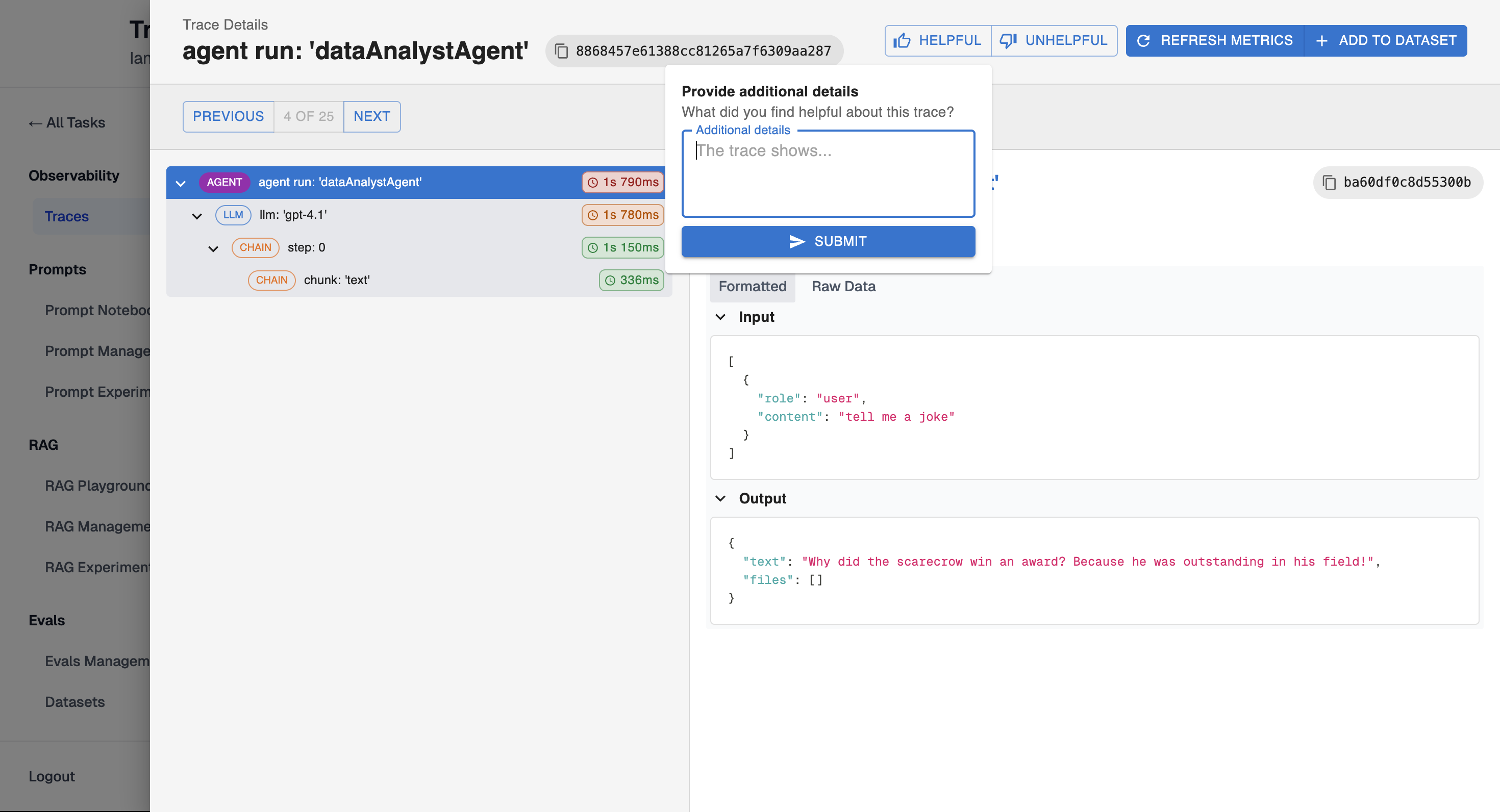Viewport: 1500px width, 812px height.
Task: Collapse the Input section
Action: (720, 317)
